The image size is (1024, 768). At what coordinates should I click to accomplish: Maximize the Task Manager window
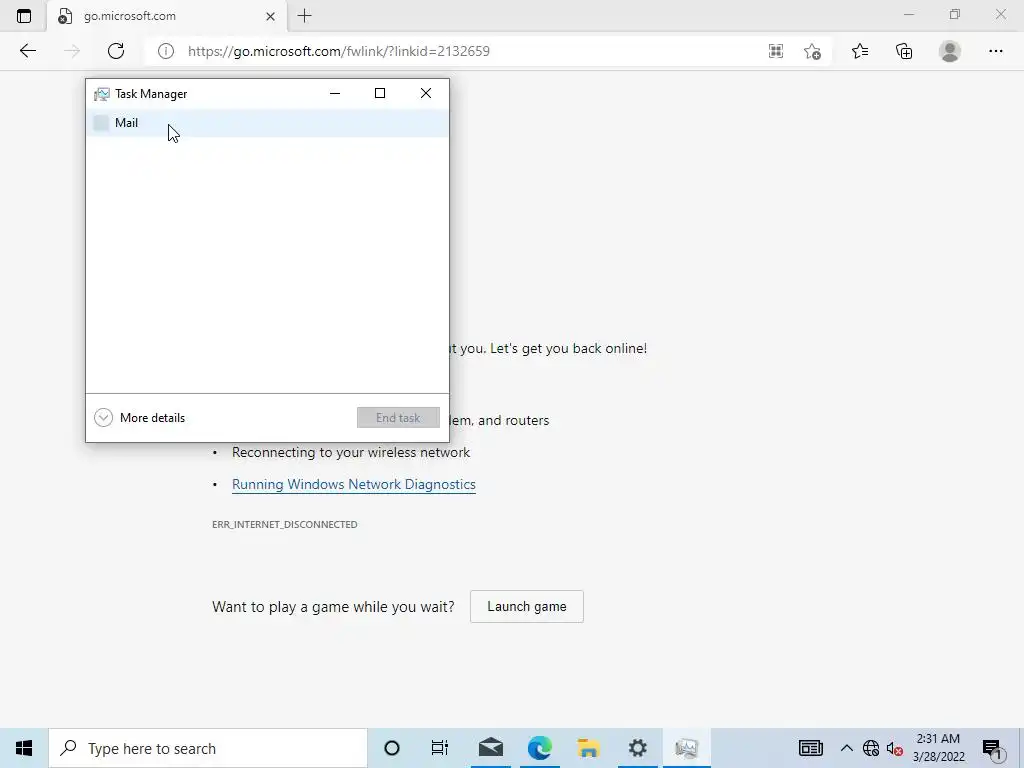coord(379,93)
